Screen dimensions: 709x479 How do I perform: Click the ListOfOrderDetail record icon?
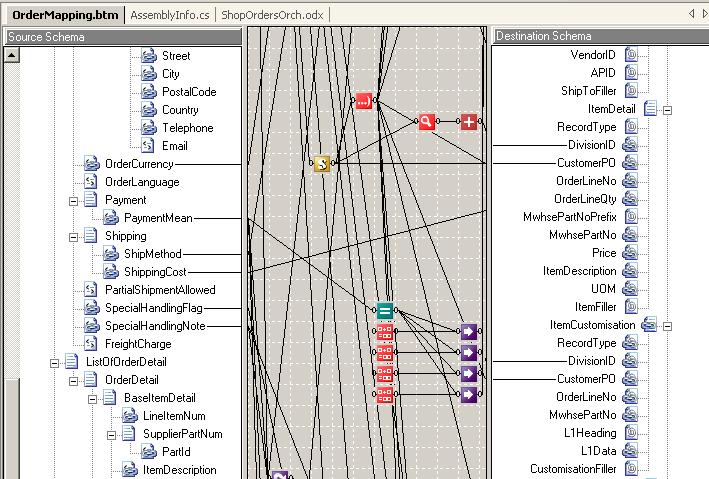(72, 361)
